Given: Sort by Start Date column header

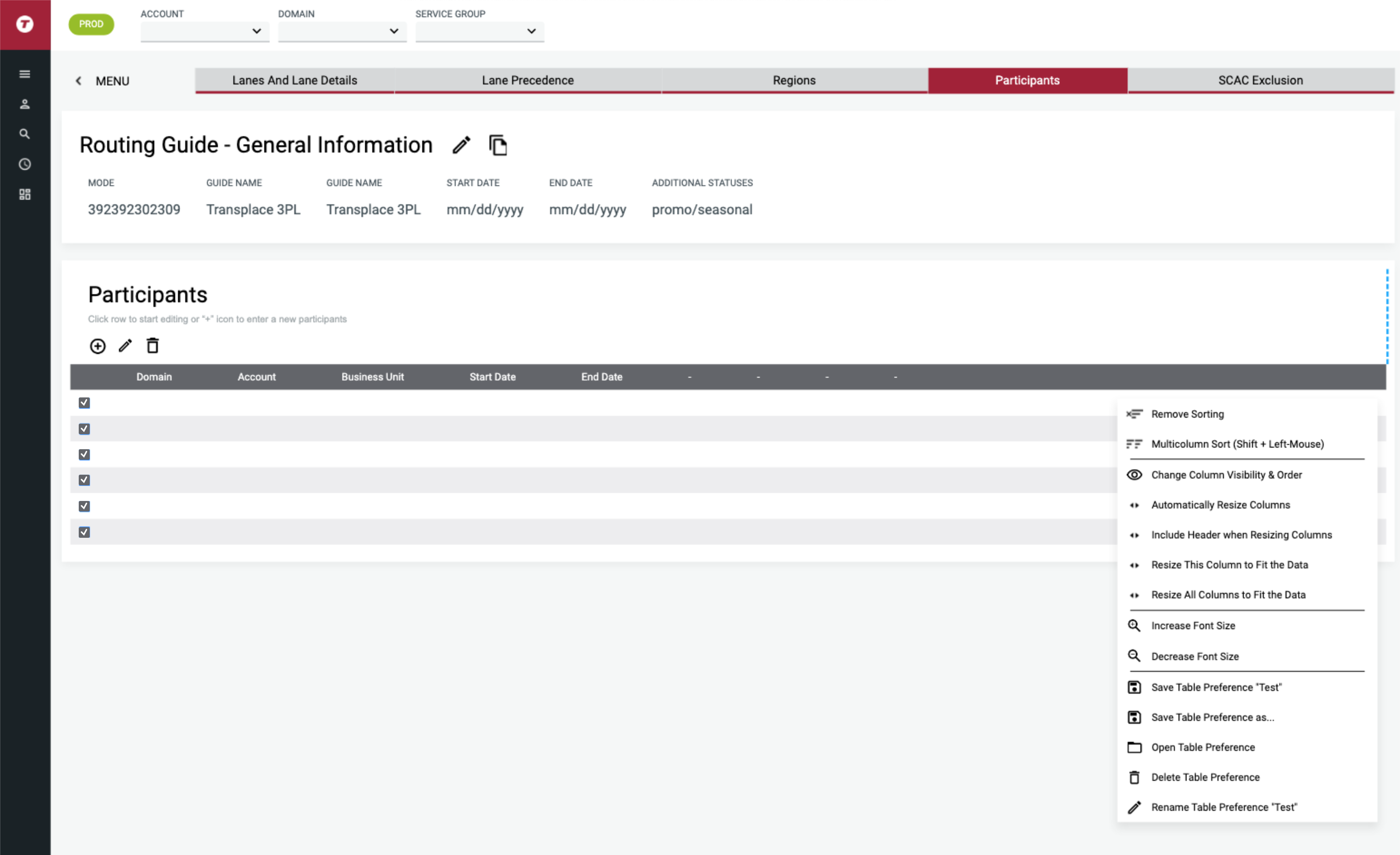Looking at the screenshot, I should tap(493, 377).
